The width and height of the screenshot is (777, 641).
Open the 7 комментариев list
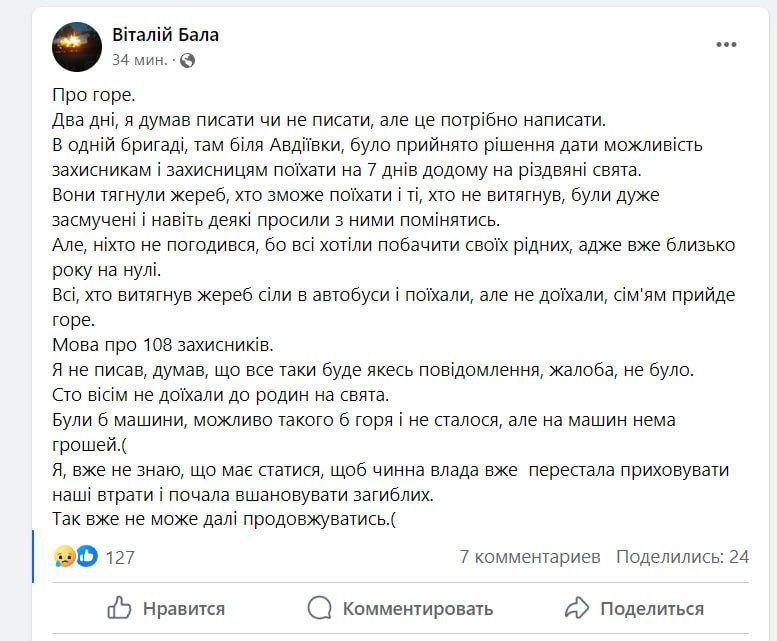pos(530,557)
